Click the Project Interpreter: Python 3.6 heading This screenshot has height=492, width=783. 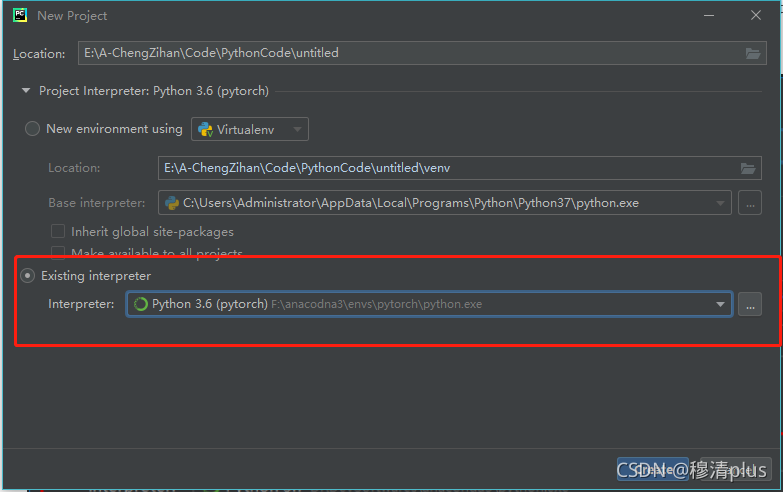[154, 91]
